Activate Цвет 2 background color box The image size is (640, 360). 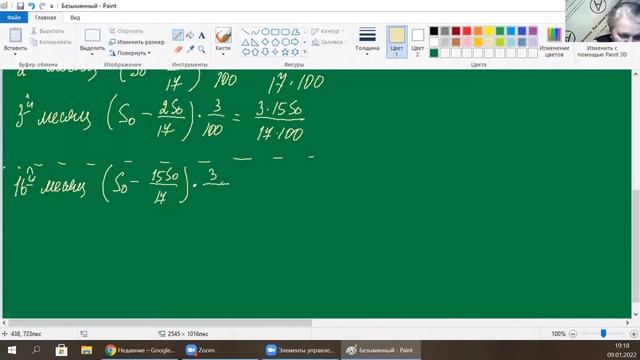coord(418,42)
